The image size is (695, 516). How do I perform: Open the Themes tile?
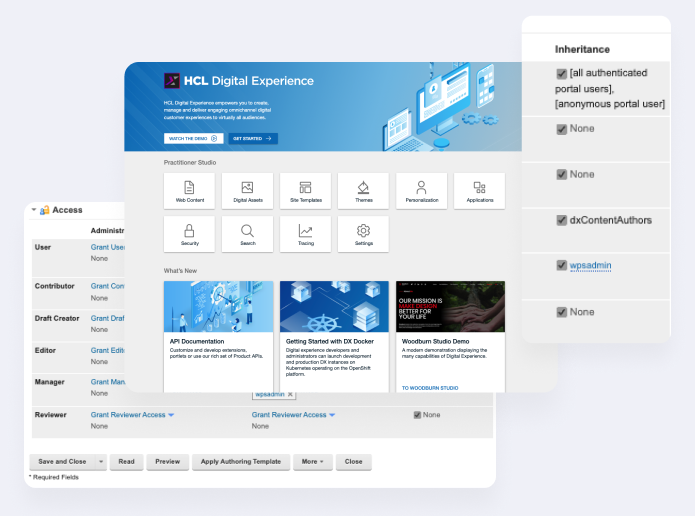pos(363,191)
